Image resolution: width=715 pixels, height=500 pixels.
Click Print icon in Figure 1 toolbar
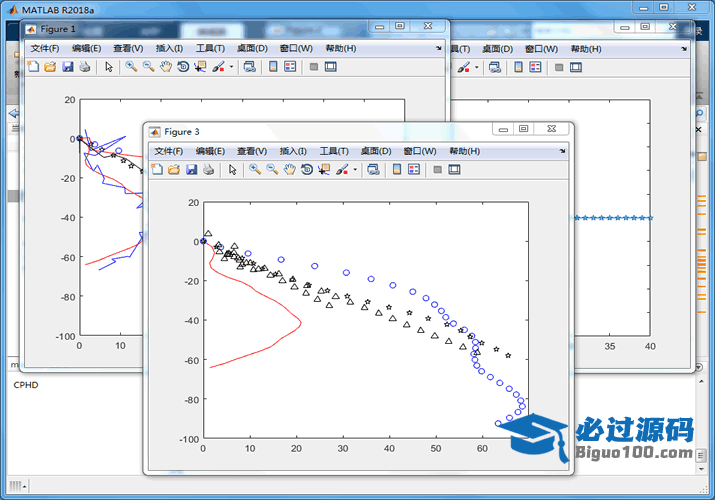click(85, 67)
